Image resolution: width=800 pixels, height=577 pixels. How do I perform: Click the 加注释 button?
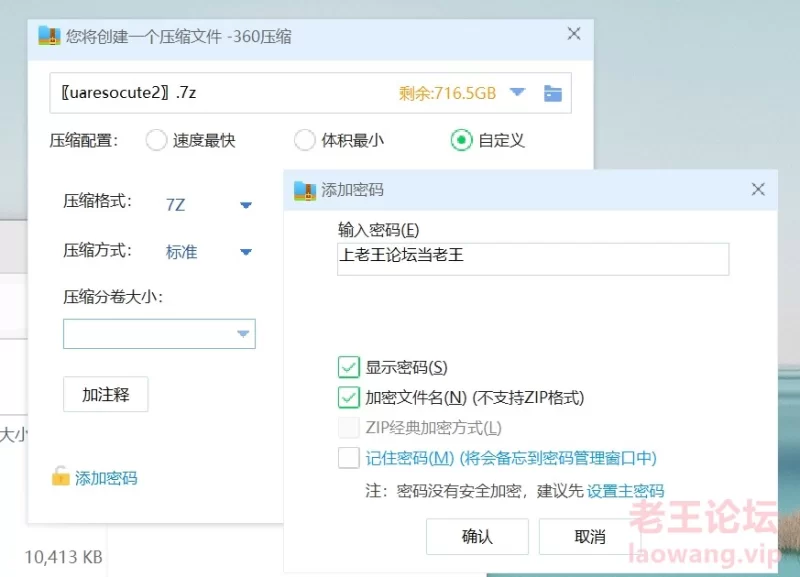(106, 394)
